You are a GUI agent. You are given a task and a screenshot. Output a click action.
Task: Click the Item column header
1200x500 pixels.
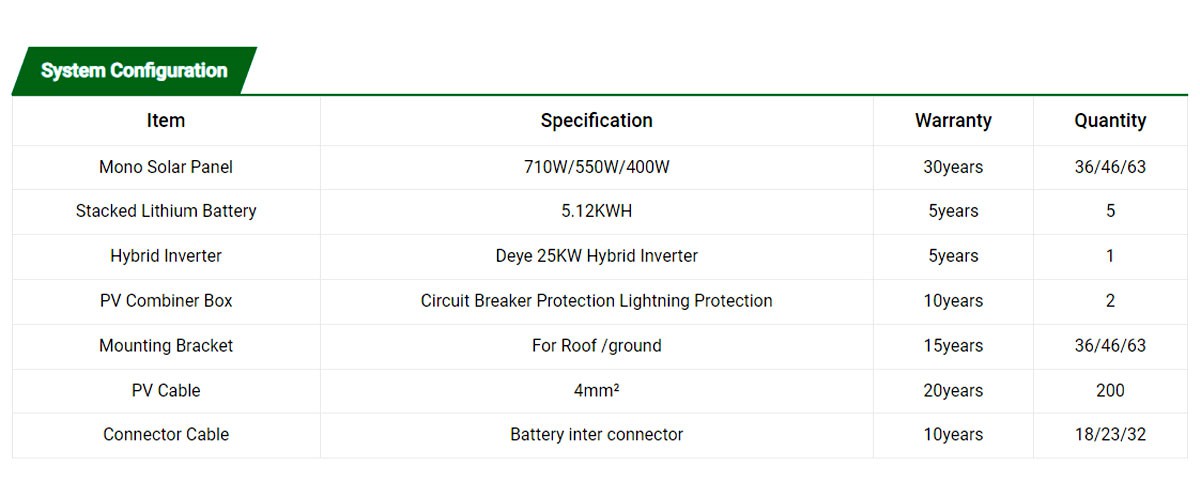click(x=166, y=121)
